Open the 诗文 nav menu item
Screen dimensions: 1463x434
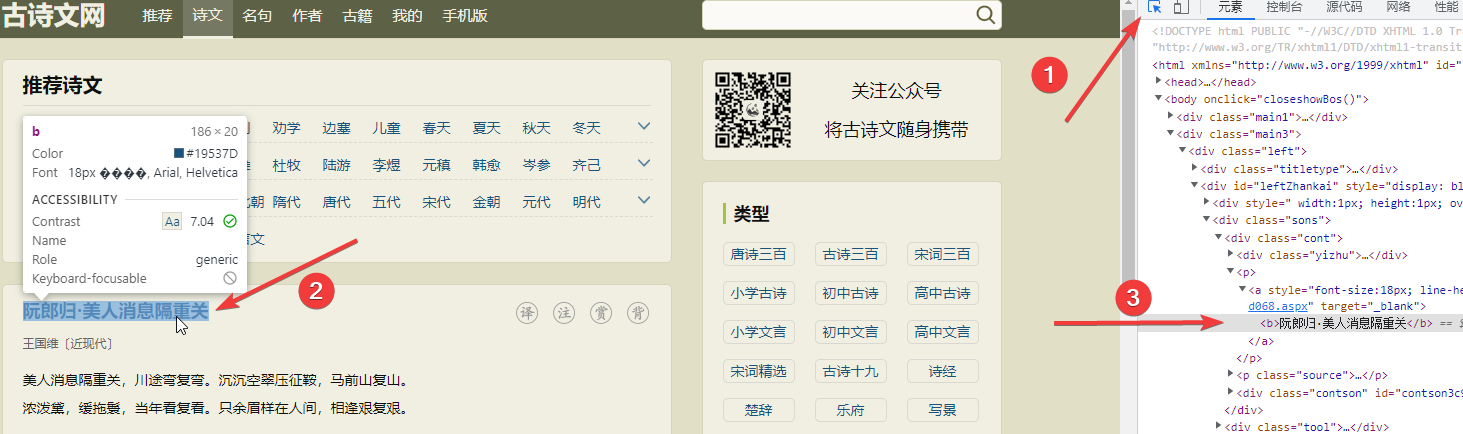point(207,16)
